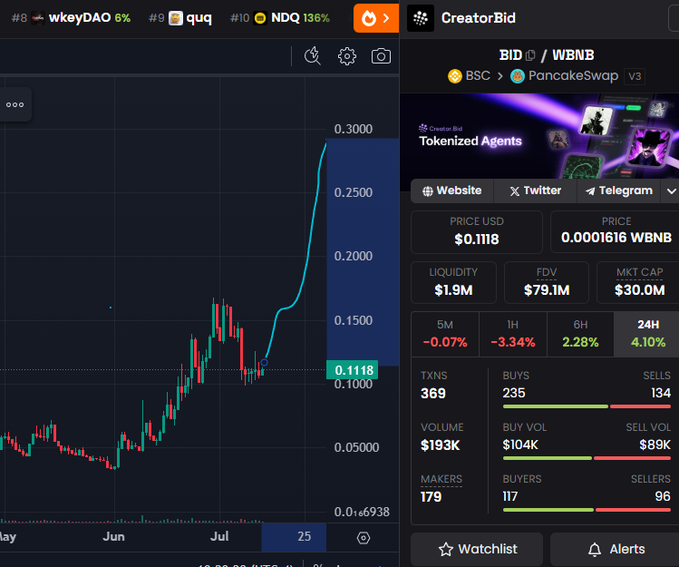Click the Tokenized Agents banner
This screenshot has width=679, height=567.
pos(540,136)
